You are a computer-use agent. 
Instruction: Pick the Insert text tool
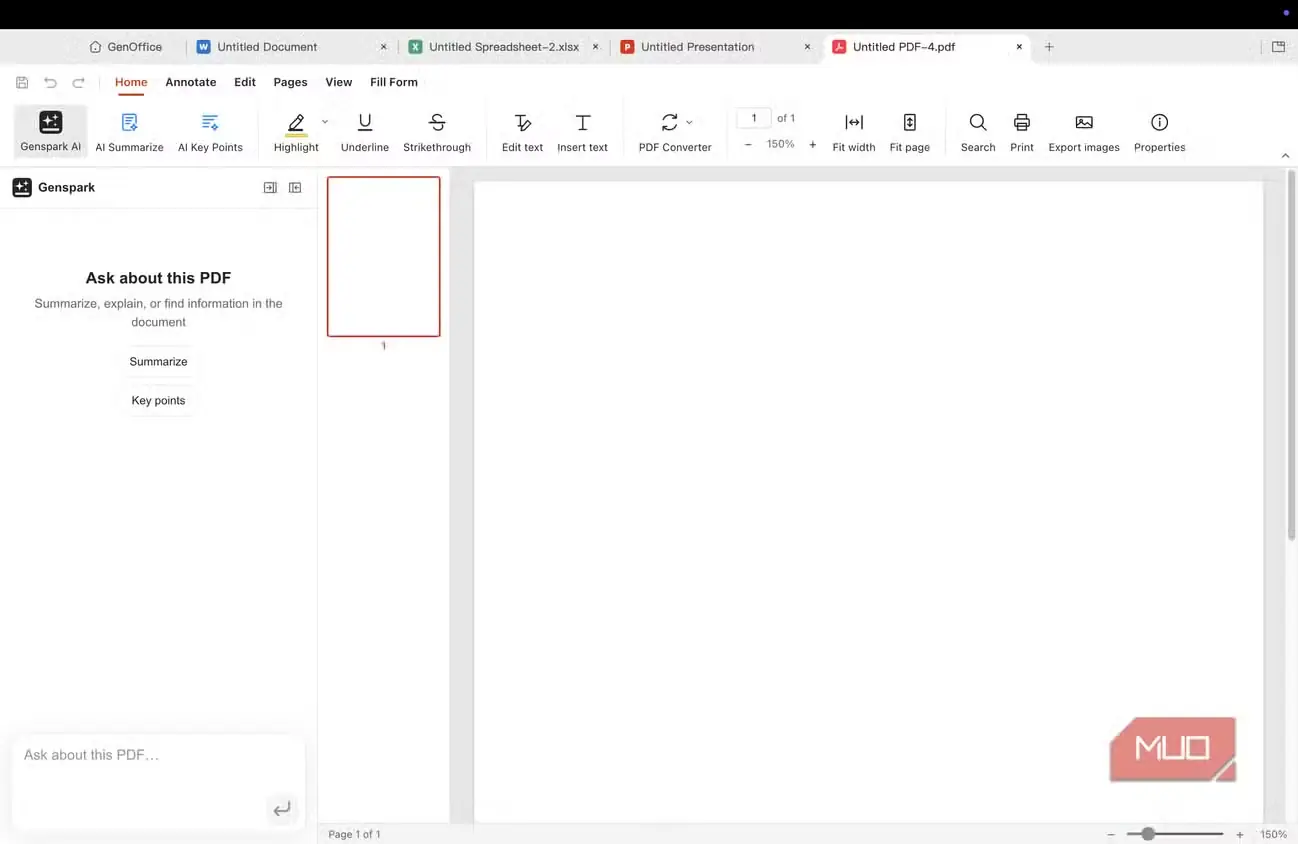tap(582, 132)
